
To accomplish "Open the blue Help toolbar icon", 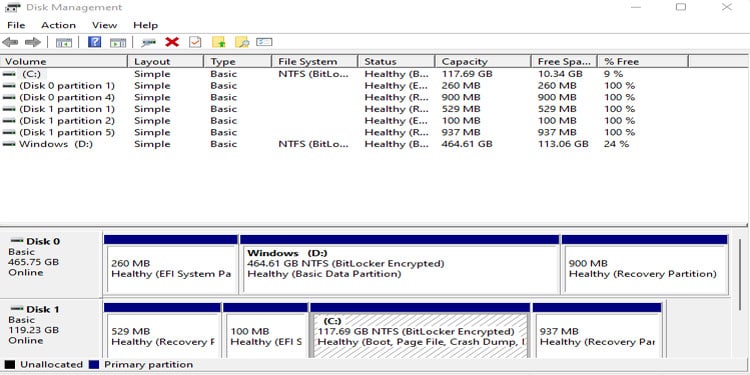I will click(95, 42).
